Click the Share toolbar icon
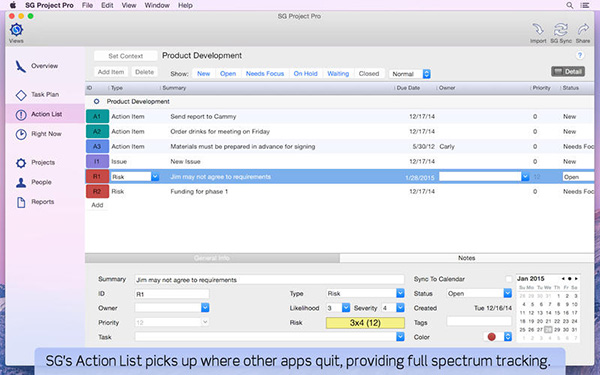Viewport: 600px width, 375px height. click(583, 30)
